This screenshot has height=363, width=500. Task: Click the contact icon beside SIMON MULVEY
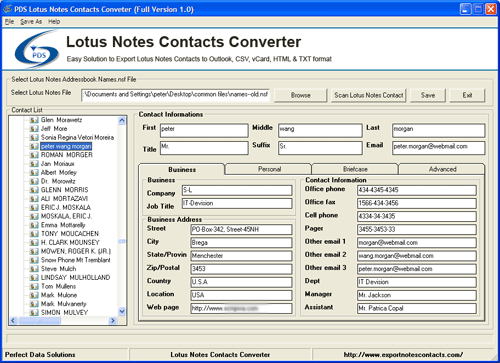pos(34,313)
